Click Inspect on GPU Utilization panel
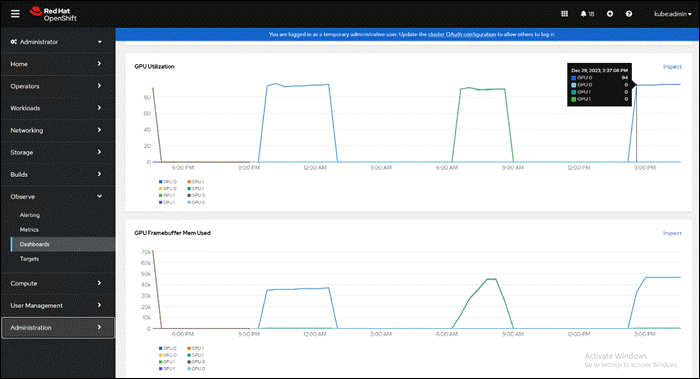Viewport: 700px width, 379px height. [x=672, y=67]
